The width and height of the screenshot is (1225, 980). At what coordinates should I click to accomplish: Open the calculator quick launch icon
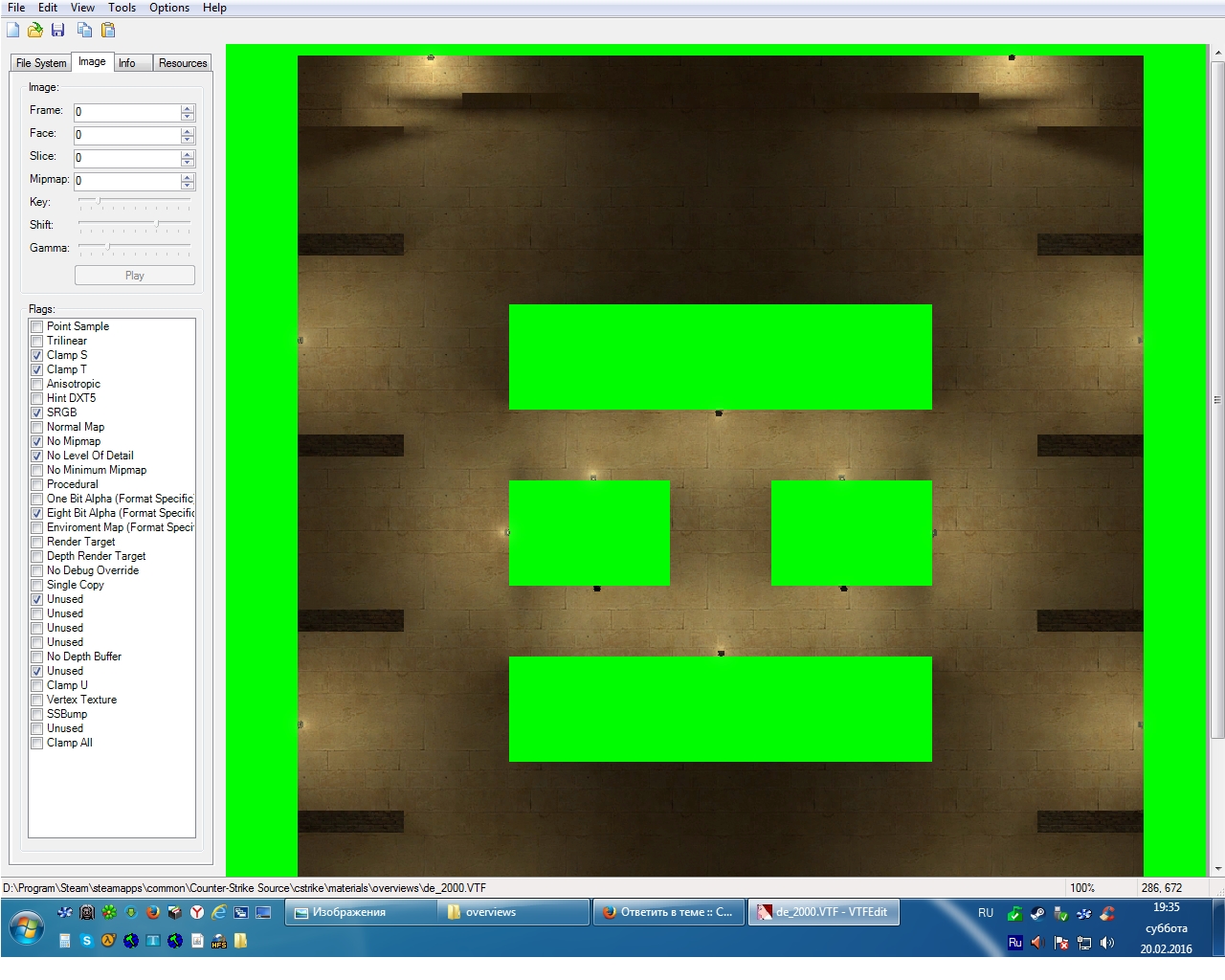[65, 941]
